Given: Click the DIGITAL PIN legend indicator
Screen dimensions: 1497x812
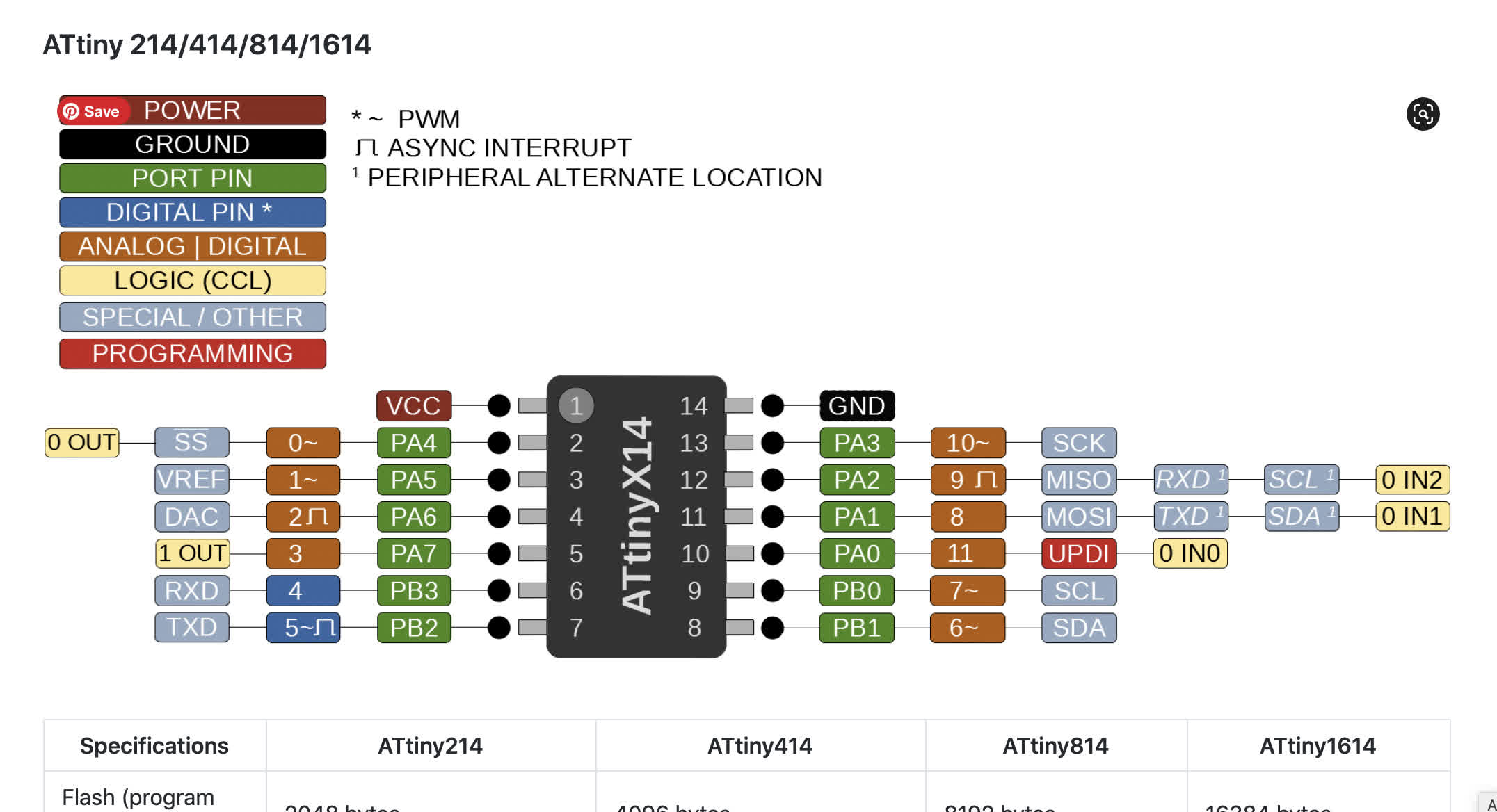Looking at the screenshot, I should 193,212.
